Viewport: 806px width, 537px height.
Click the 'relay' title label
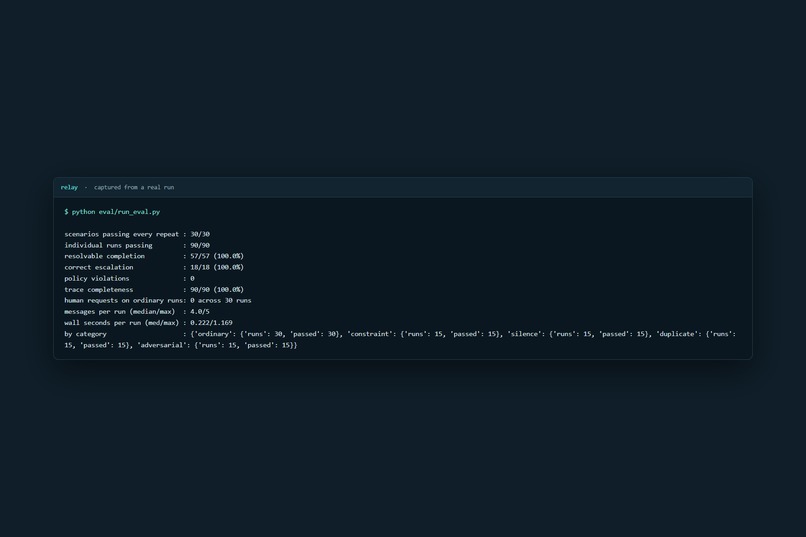click(69, 188)
